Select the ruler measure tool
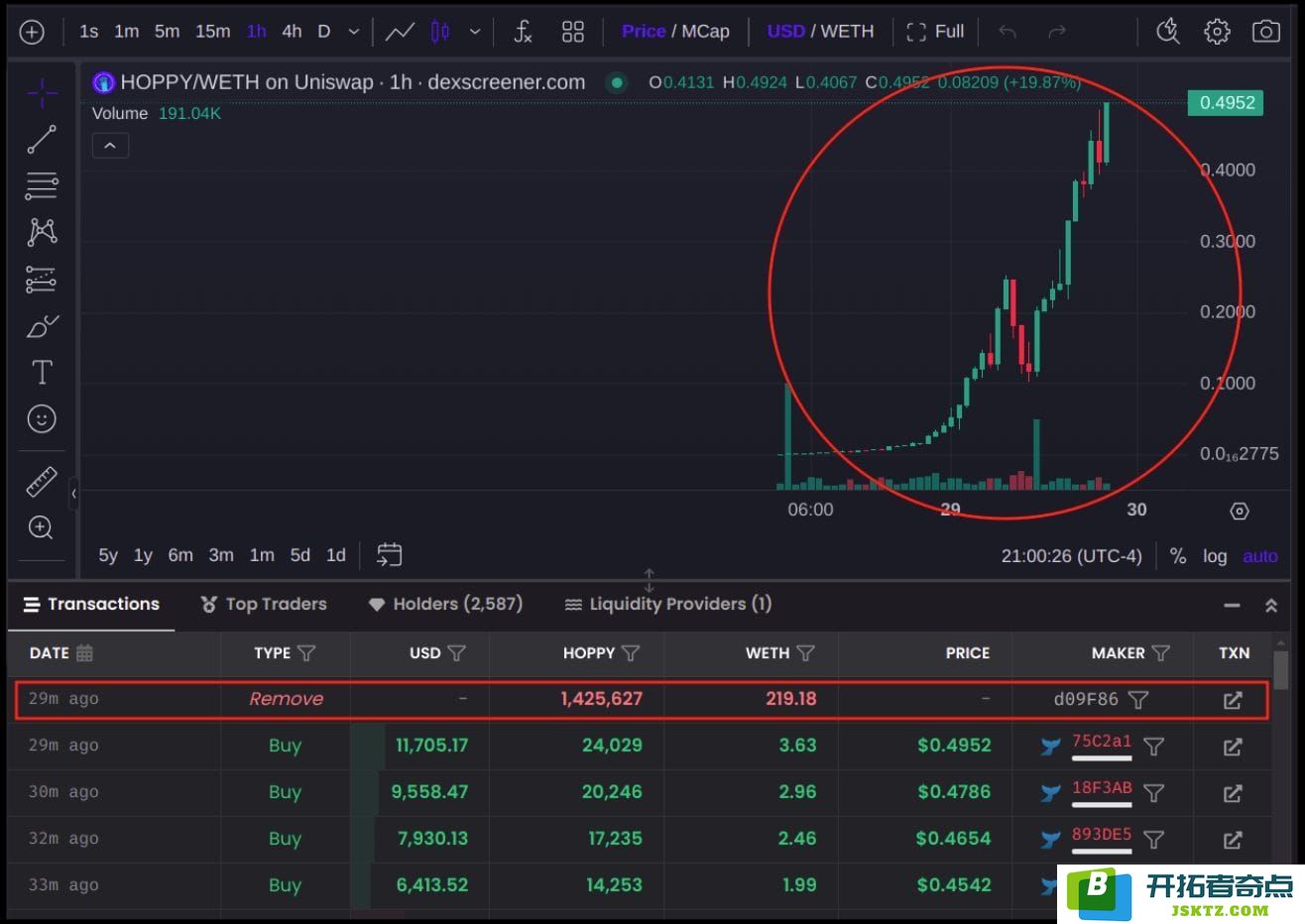The width and height of the screenshot is (1305, 924). click(x=42, y=482)
